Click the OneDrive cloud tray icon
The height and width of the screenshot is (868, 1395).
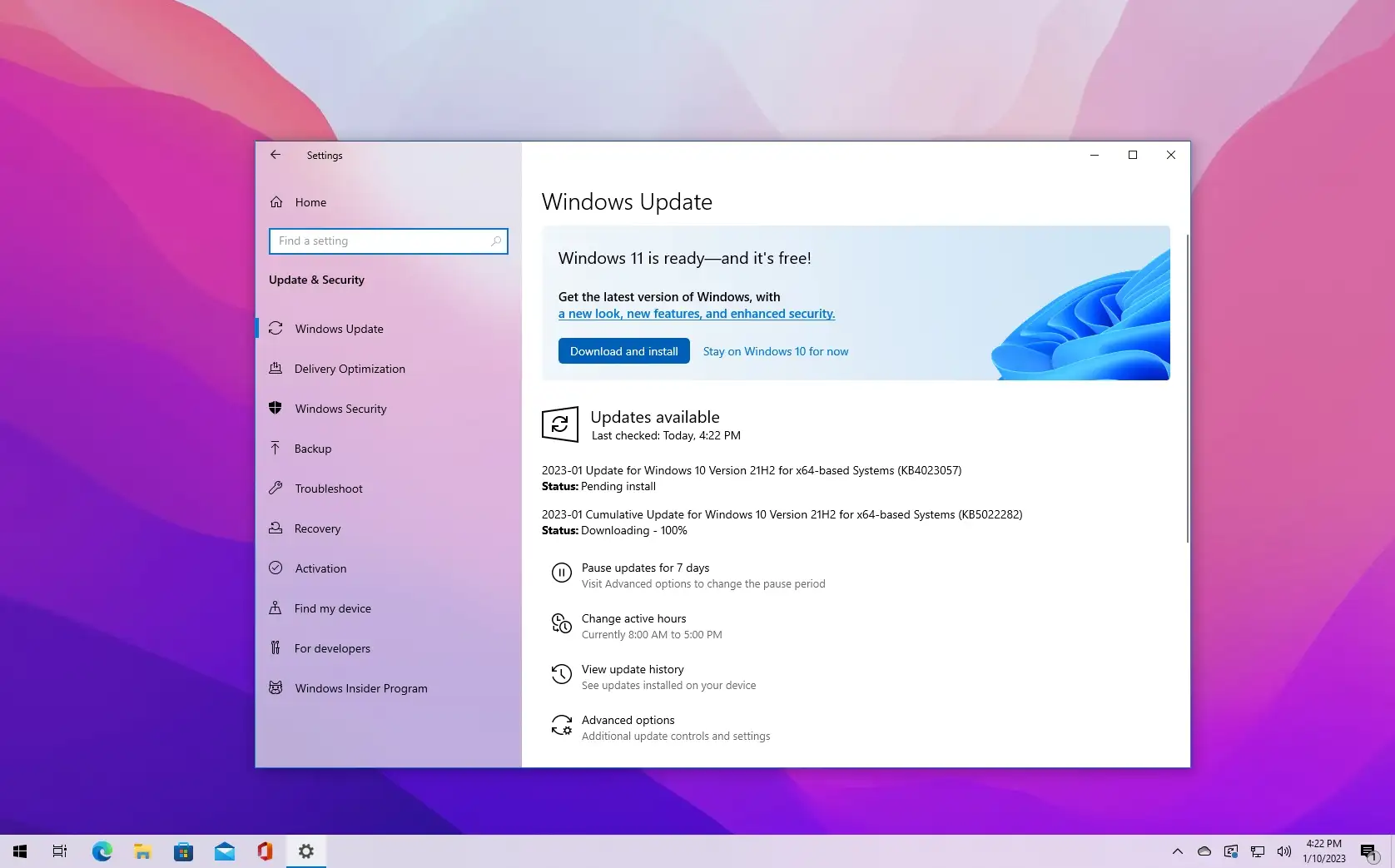point(1204,851)
